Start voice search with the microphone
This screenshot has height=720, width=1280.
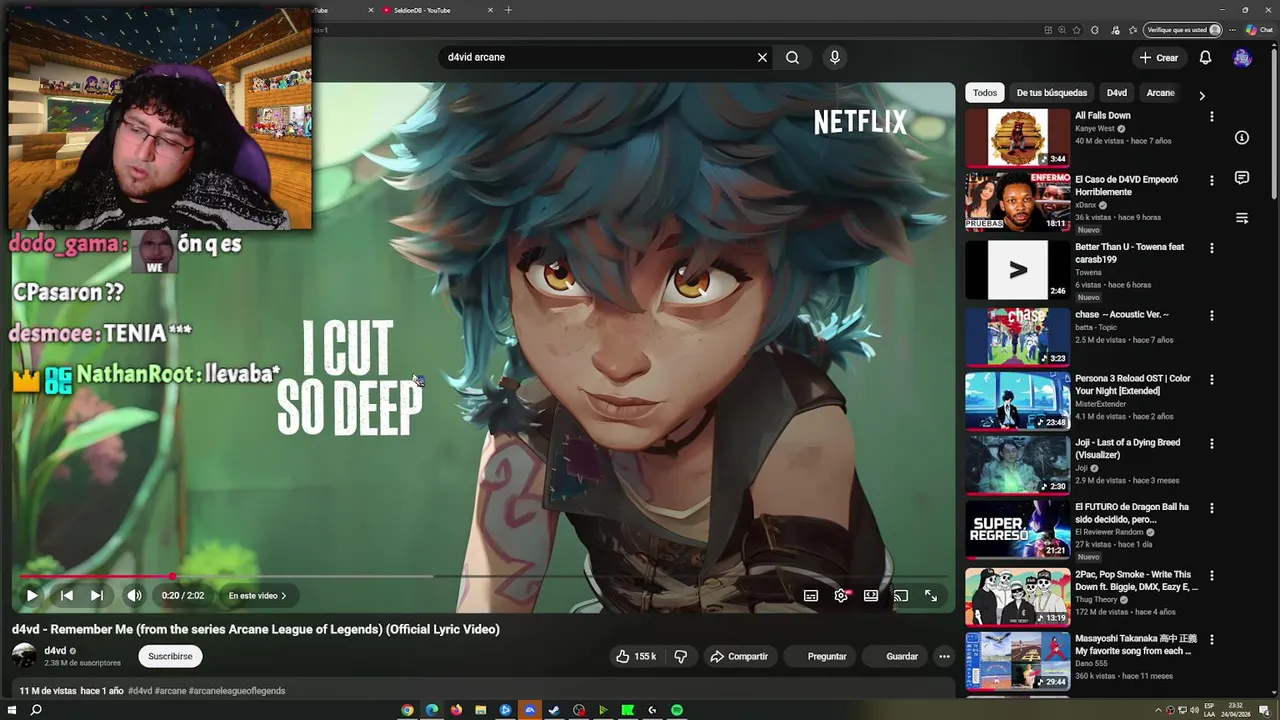coord(835,57)
